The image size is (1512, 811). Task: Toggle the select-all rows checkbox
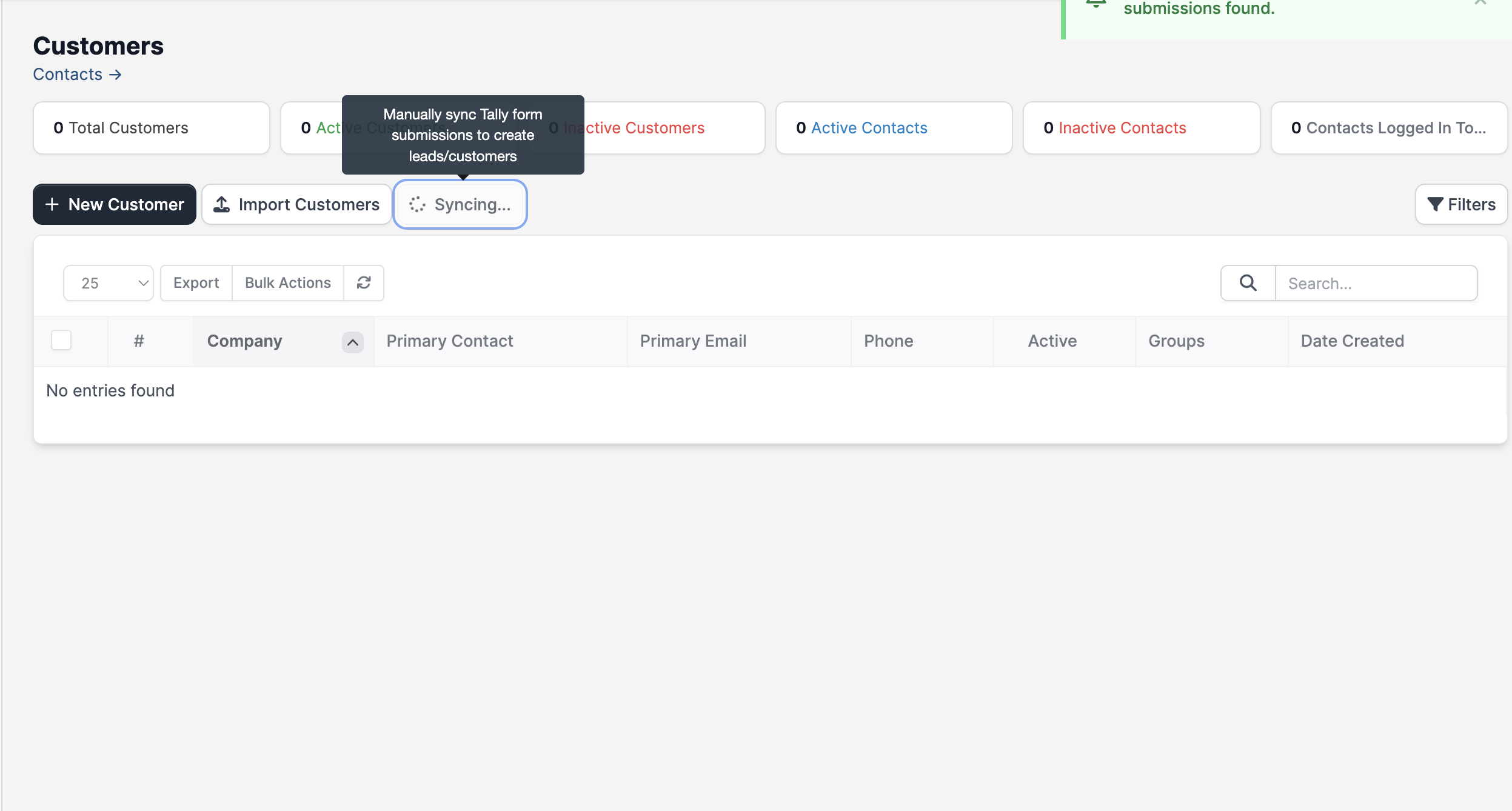pyautogui.click(x=61, y=341)
